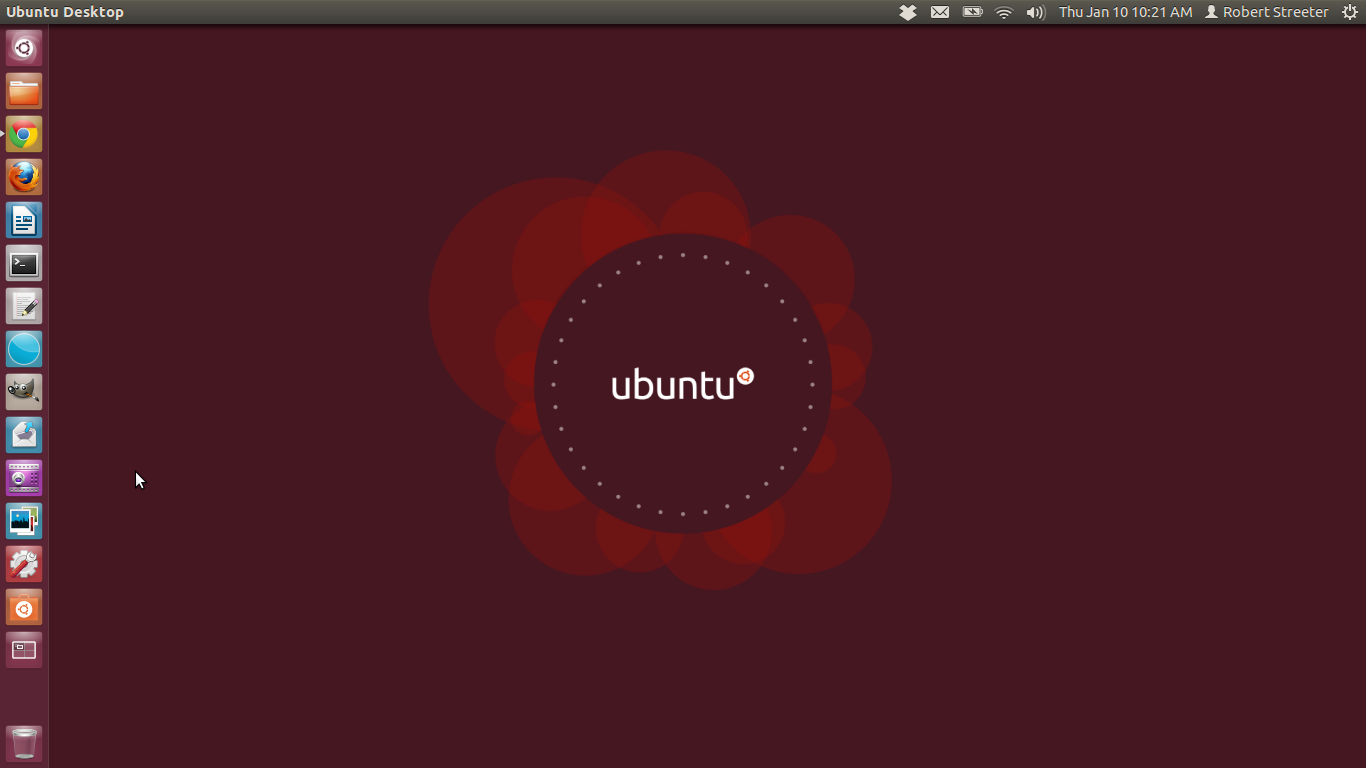1366x768 pixels.
Task: Open the Trash in the launcher
Action: pos(24,744)
